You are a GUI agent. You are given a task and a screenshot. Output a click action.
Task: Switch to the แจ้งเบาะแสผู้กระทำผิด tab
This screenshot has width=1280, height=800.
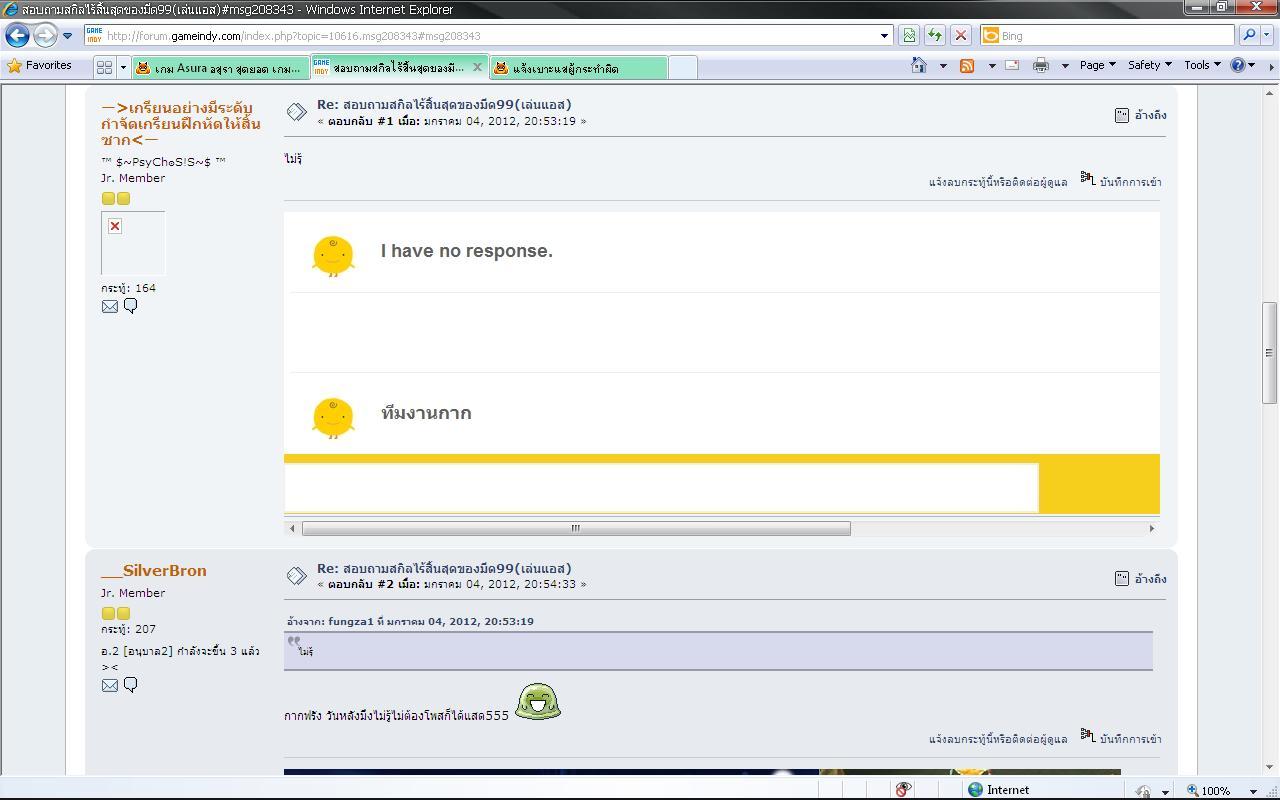point(570,68)
